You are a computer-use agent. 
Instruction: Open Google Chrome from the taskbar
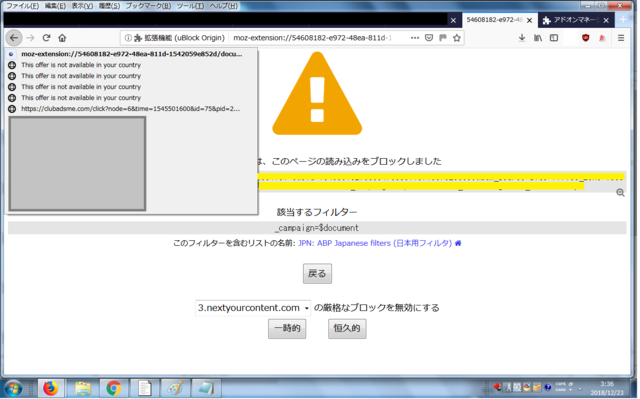114,388
